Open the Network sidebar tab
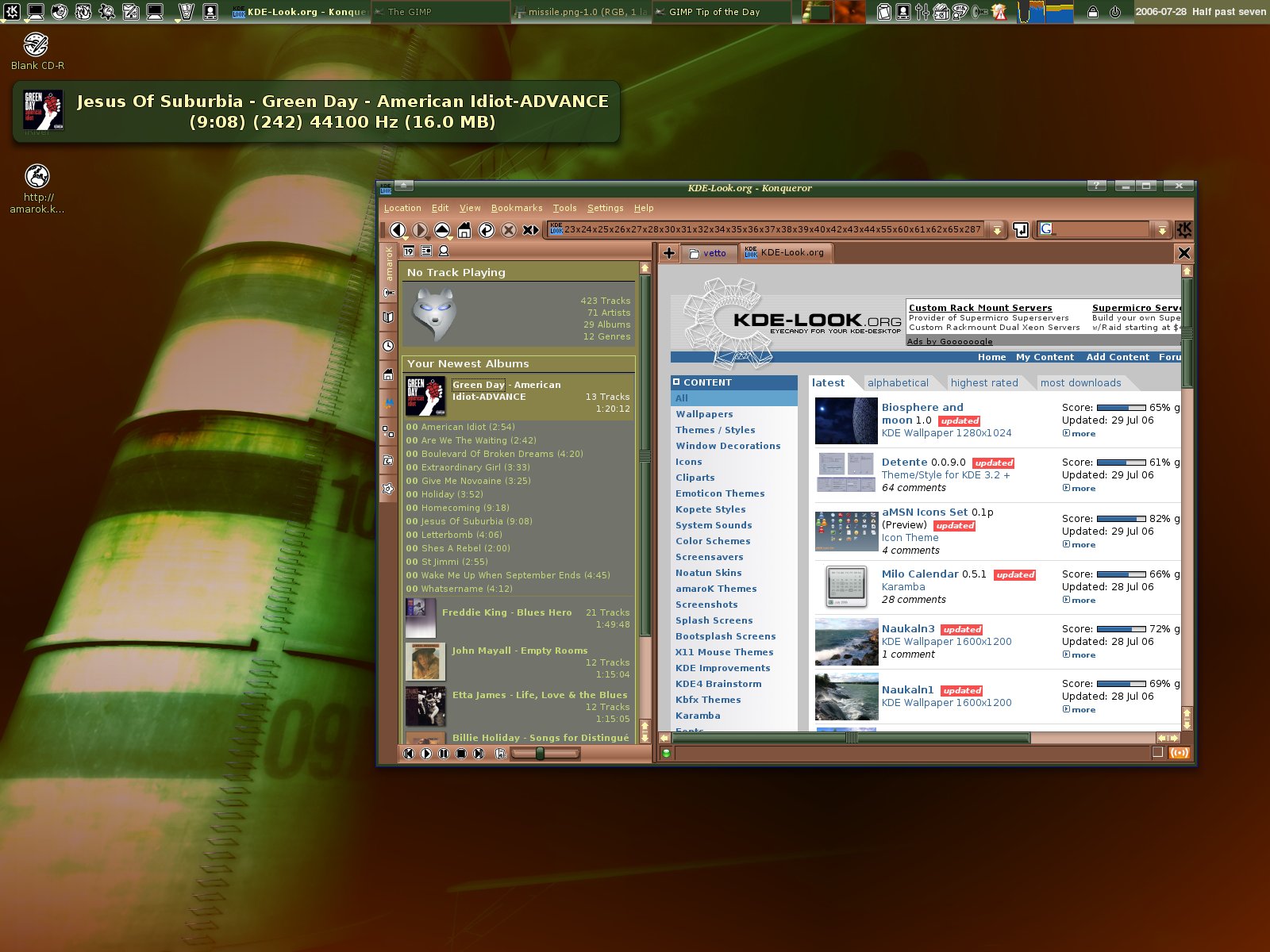1270x952 pixels. (388, 432)
